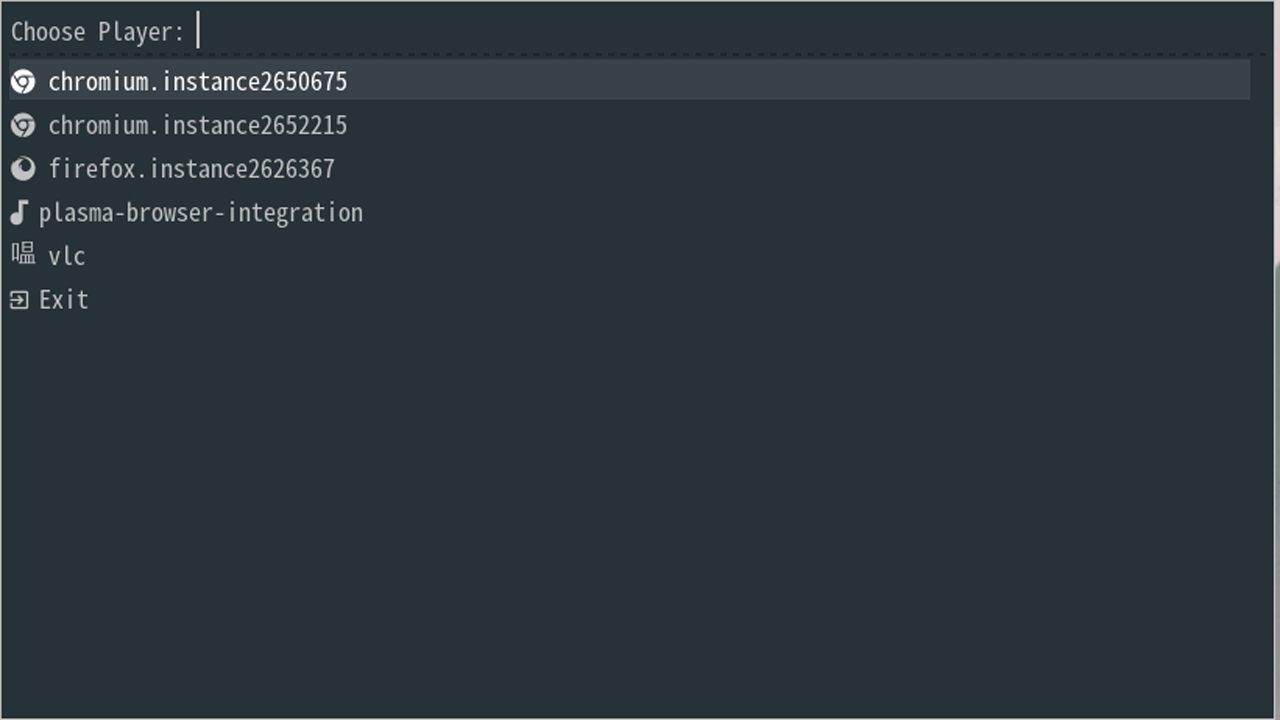Screen dimensions: 1280x720
Task: Click the Chrome icon beside chromium.instance2650675
Action: coord(23,81)
